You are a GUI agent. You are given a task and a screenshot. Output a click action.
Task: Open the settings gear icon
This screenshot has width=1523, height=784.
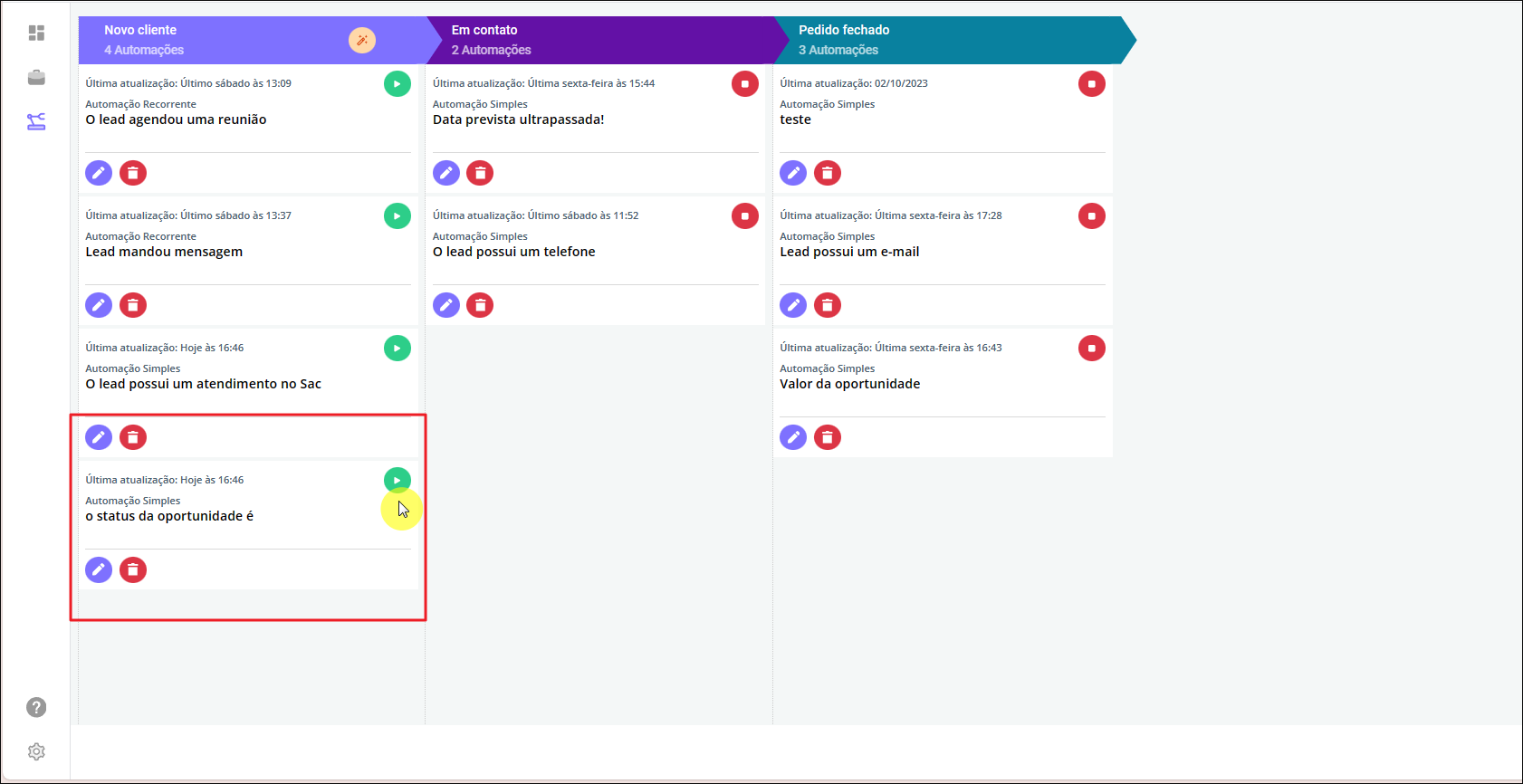coord(36,751)
